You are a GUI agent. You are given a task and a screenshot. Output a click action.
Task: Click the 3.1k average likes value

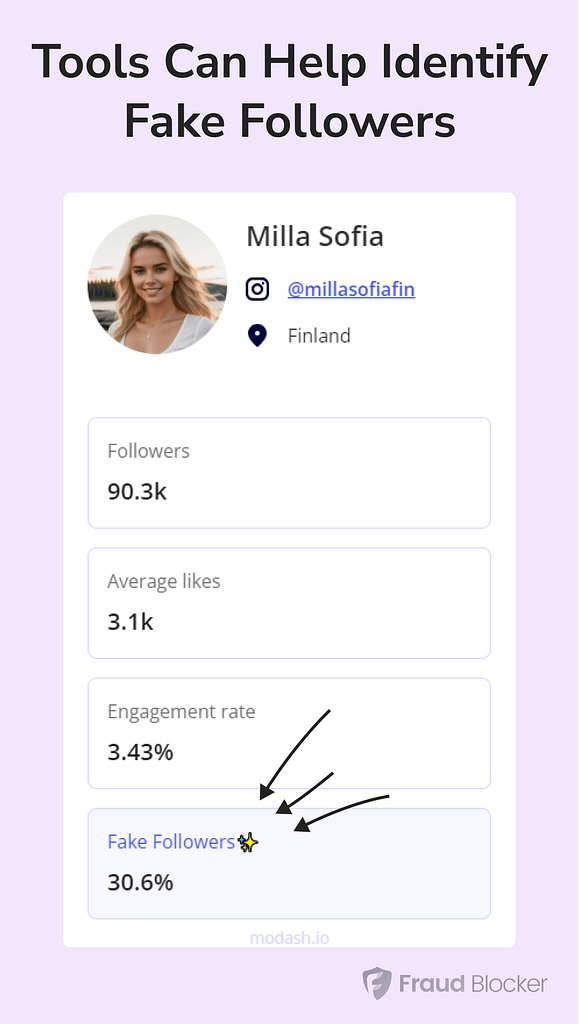coord(131,622)
